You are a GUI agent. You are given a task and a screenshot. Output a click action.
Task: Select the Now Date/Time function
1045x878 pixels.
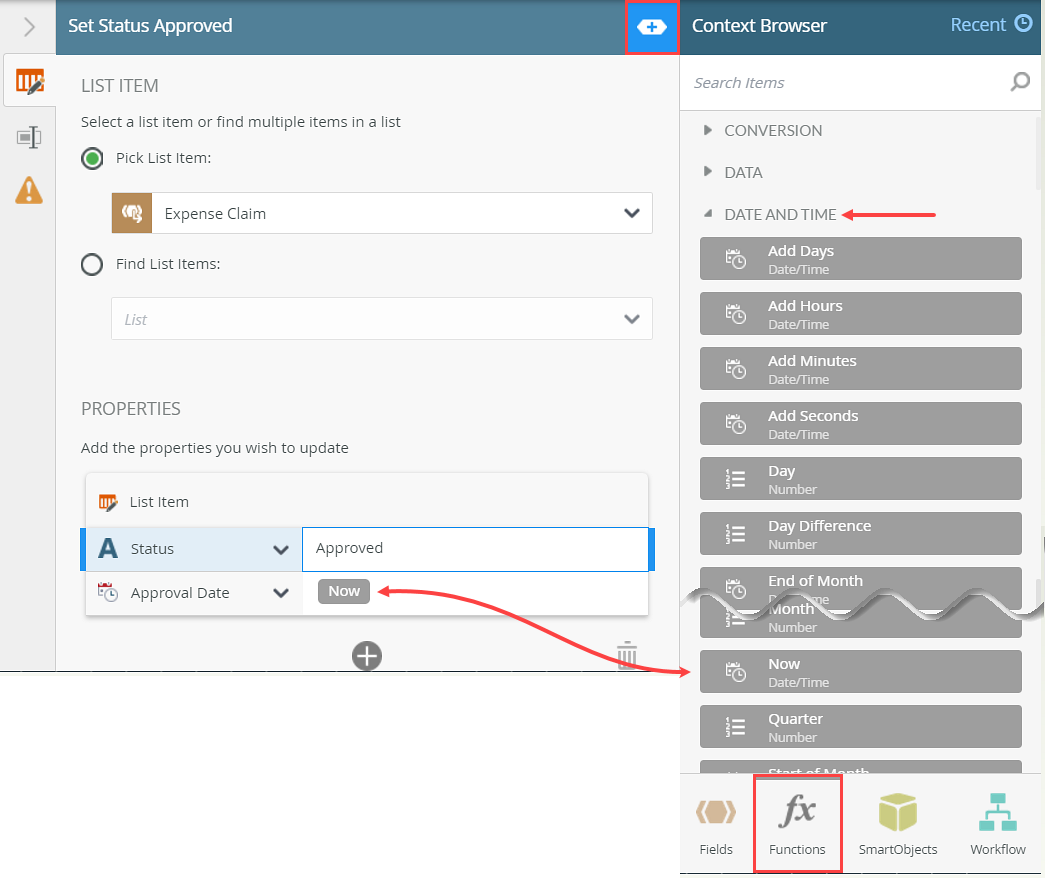coord(860,671)
